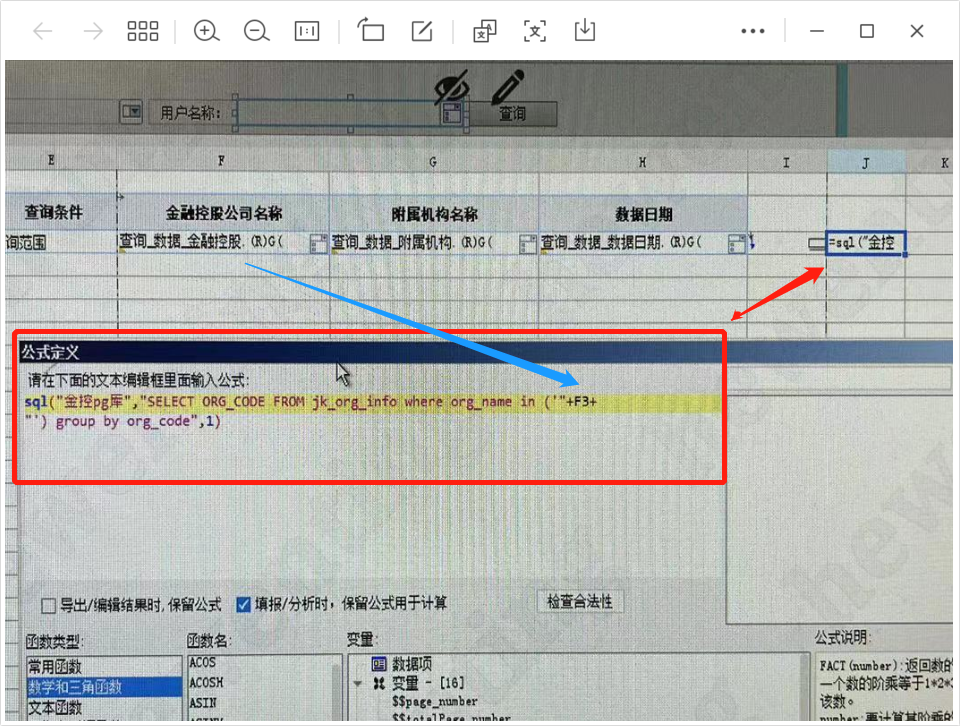
Task: Click the small icon inside 用户名称 field
Action: (451, 113)
